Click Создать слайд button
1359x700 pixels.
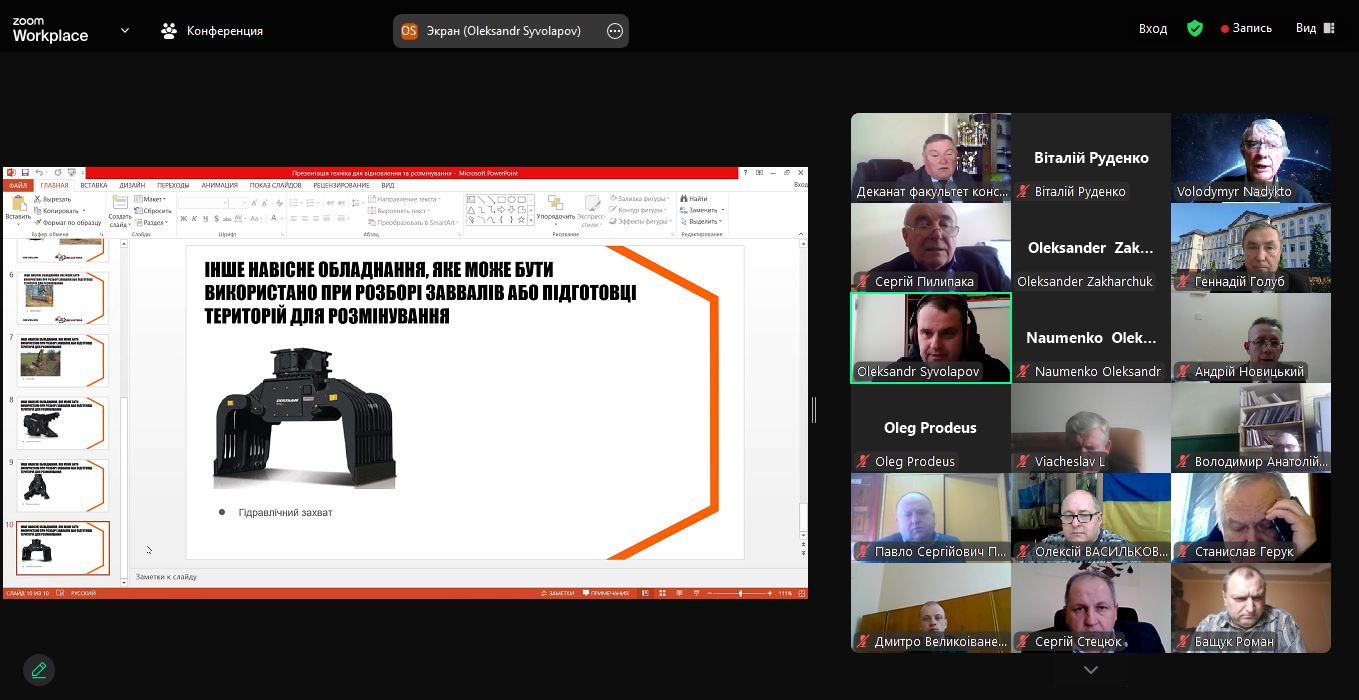120,210
